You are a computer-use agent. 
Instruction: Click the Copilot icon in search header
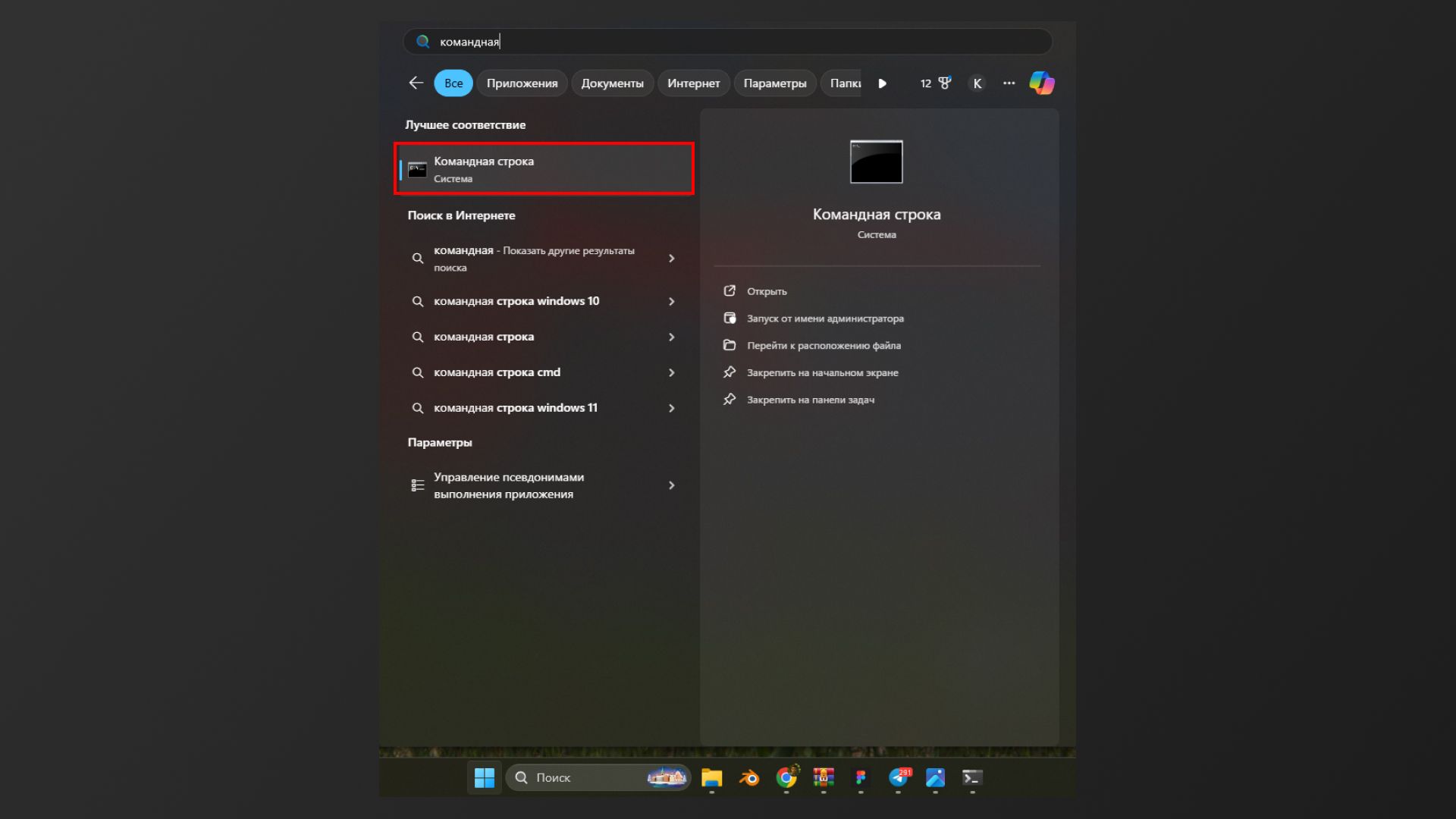[x=1041, y=83]
